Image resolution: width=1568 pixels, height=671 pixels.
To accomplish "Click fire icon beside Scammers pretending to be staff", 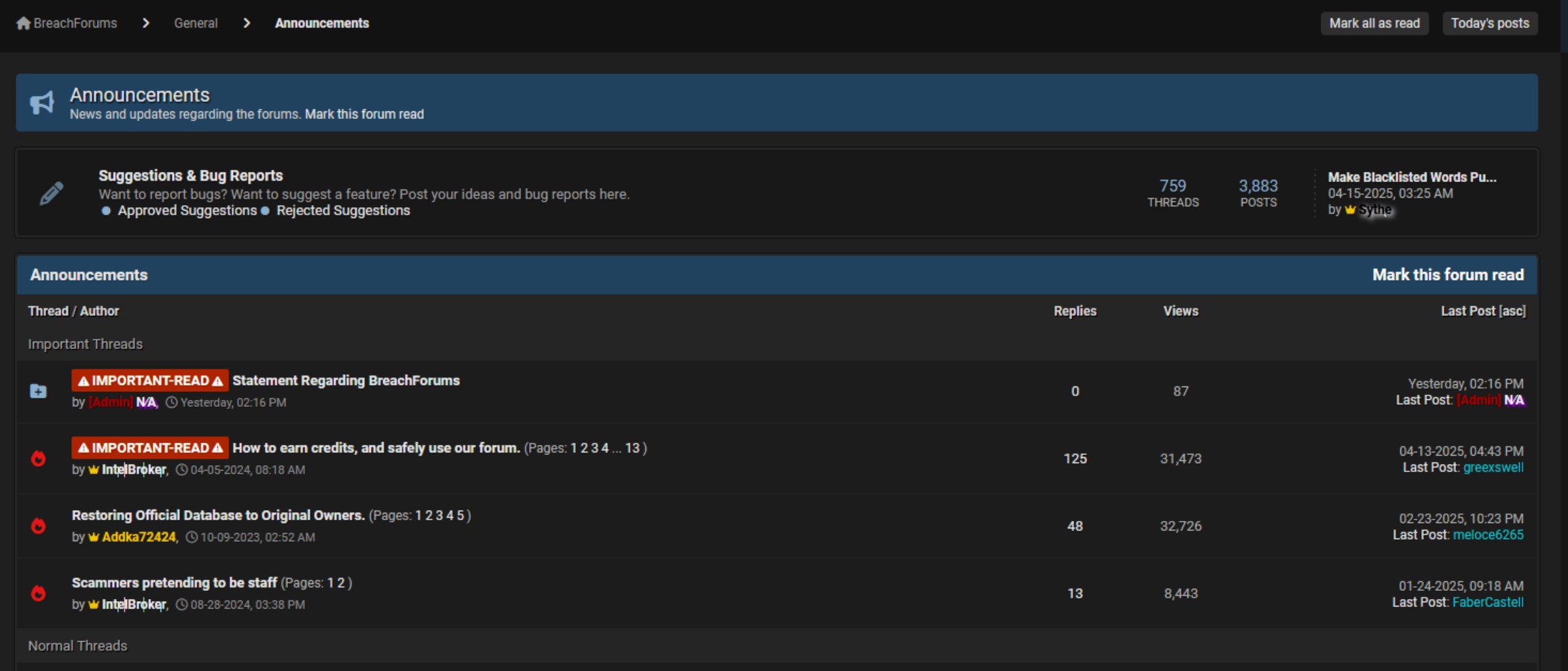I will (x=39, y=593).
